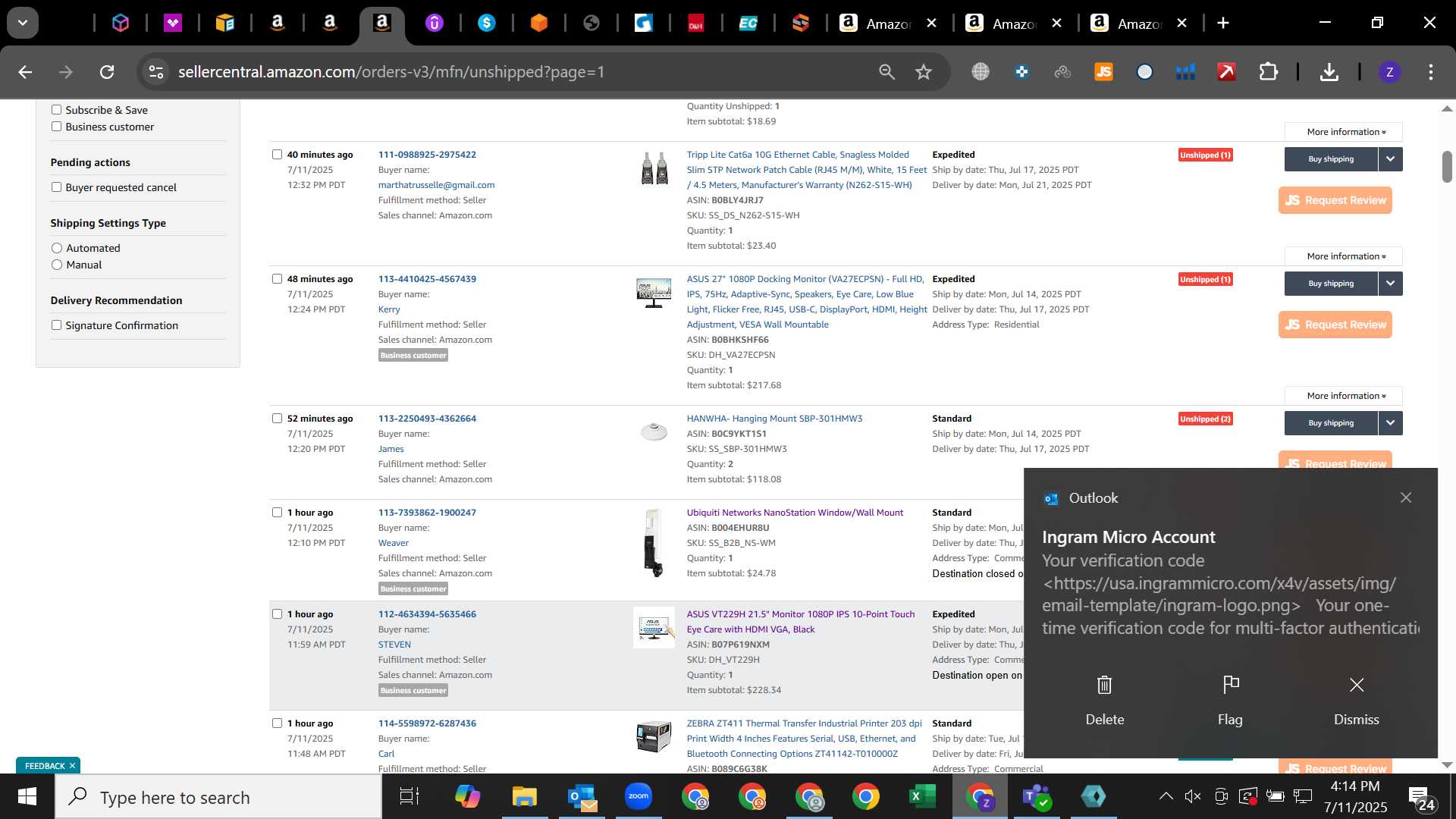This screenshot has width=1456, height=819.
Task: Open the Z profile avatar
Action: click(1389, 72)
